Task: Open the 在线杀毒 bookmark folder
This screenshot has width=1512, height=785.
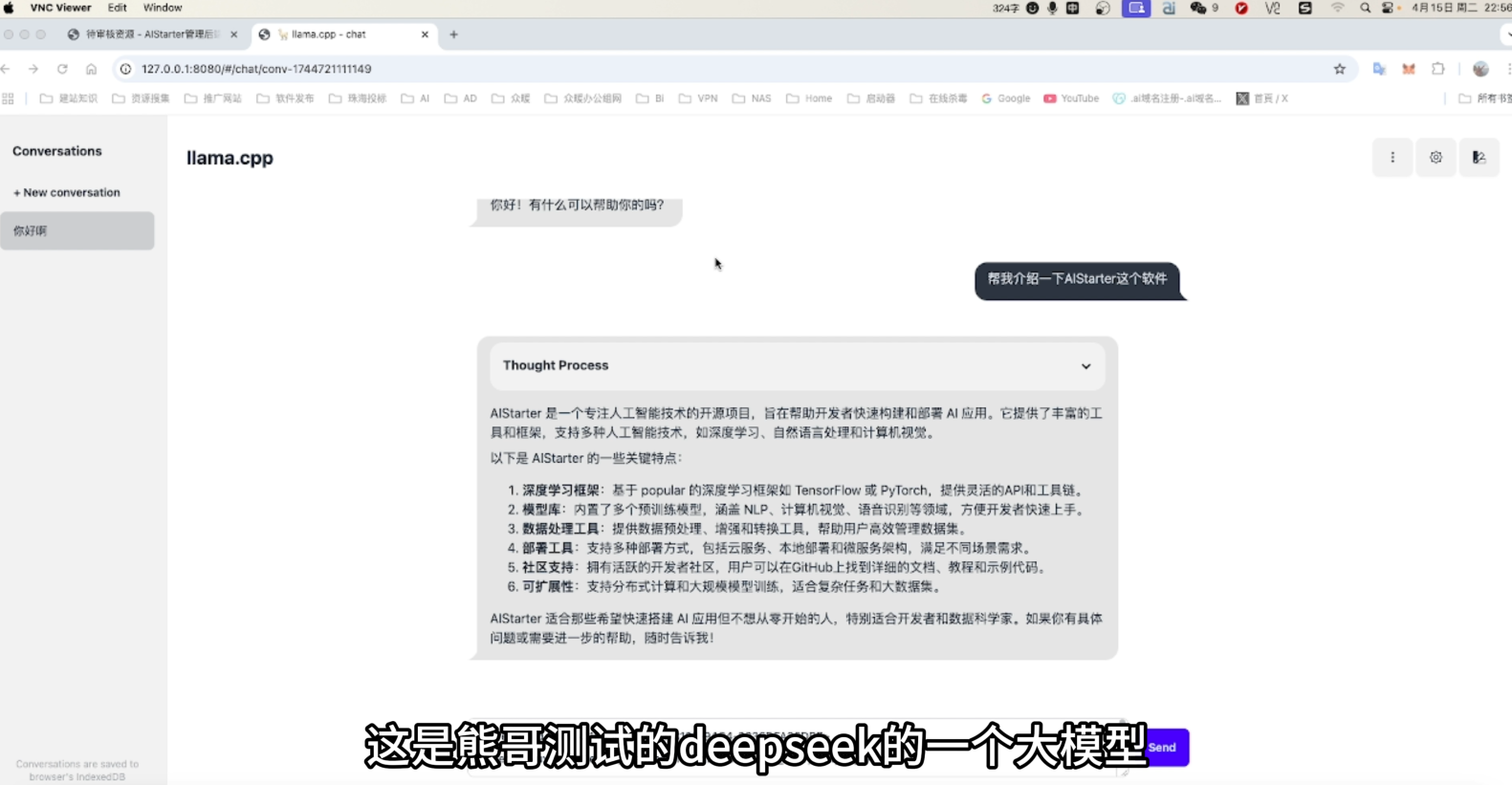Action: (x=938, y=98)
